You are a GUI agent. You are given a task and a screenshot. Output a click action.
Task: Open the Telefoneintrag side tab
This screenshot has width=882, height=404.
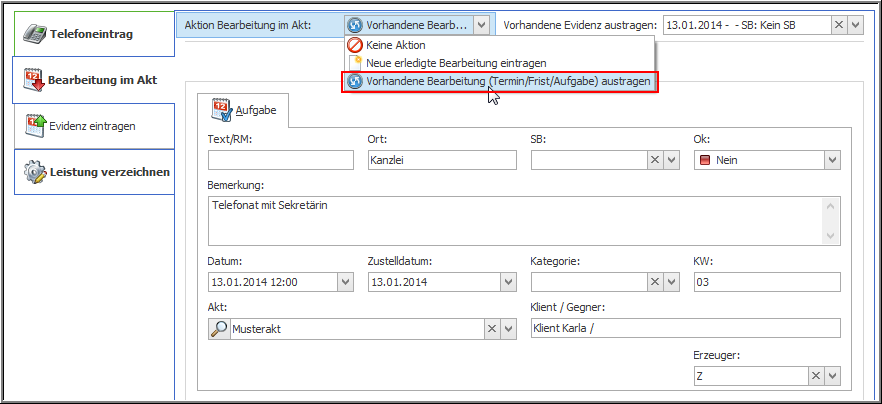[x=92, y=34]
